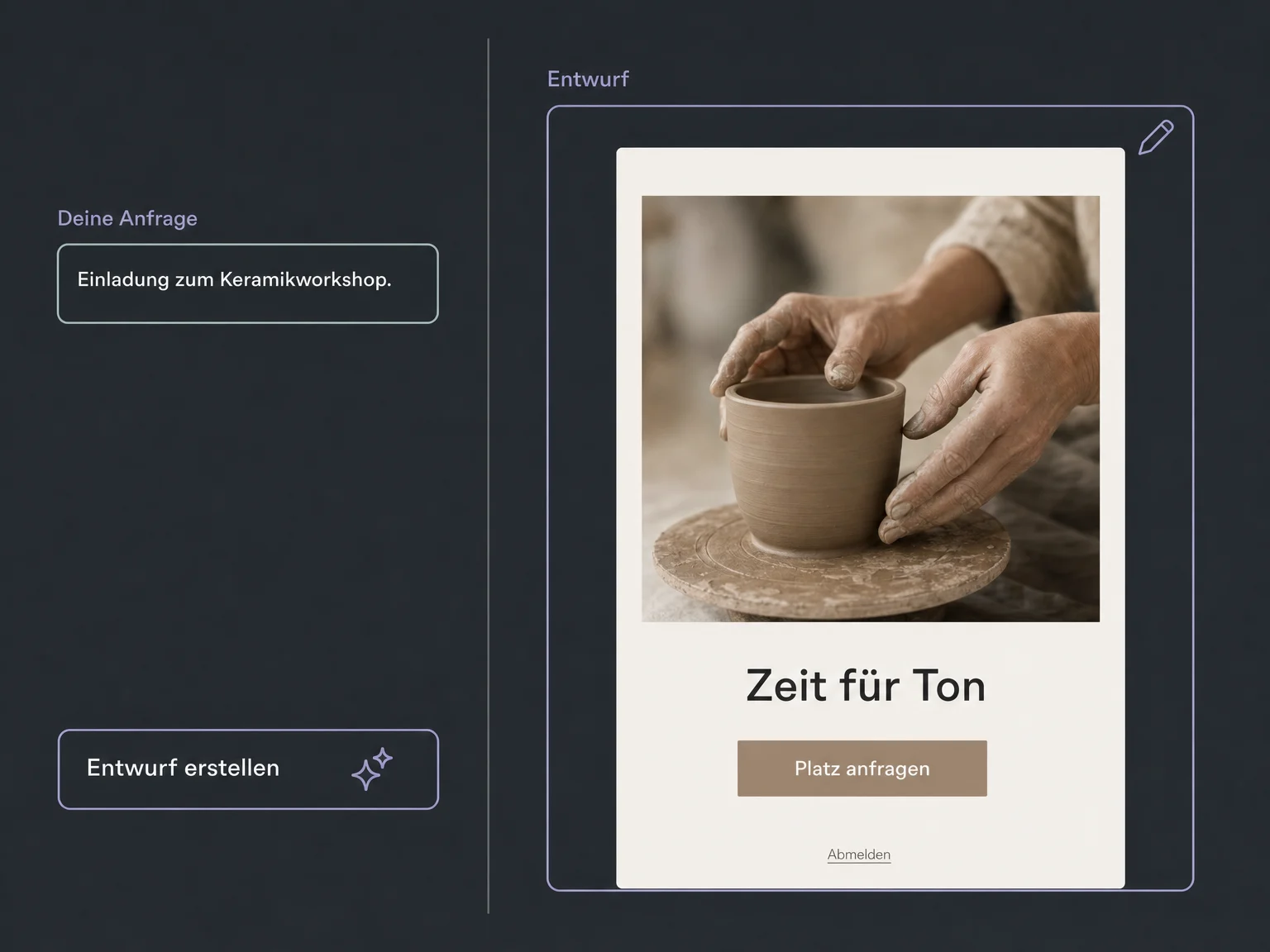This screenshot has height=952, width=1270.
Task: Click the Zeit für Ton headline
Action: (866, 686)
